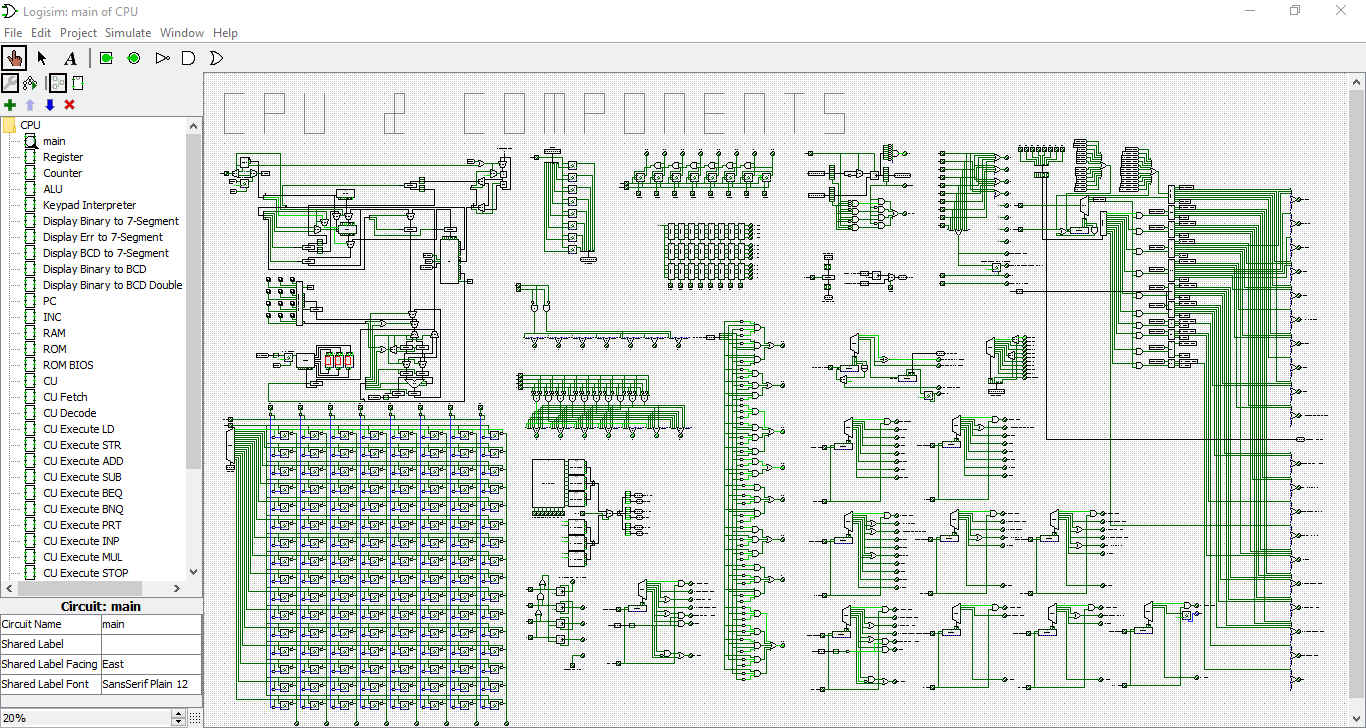Viewport: 1366px width, 728px height.
Task: Select Display Binary to 7-Segment circuit
Action: pos(111,221)
